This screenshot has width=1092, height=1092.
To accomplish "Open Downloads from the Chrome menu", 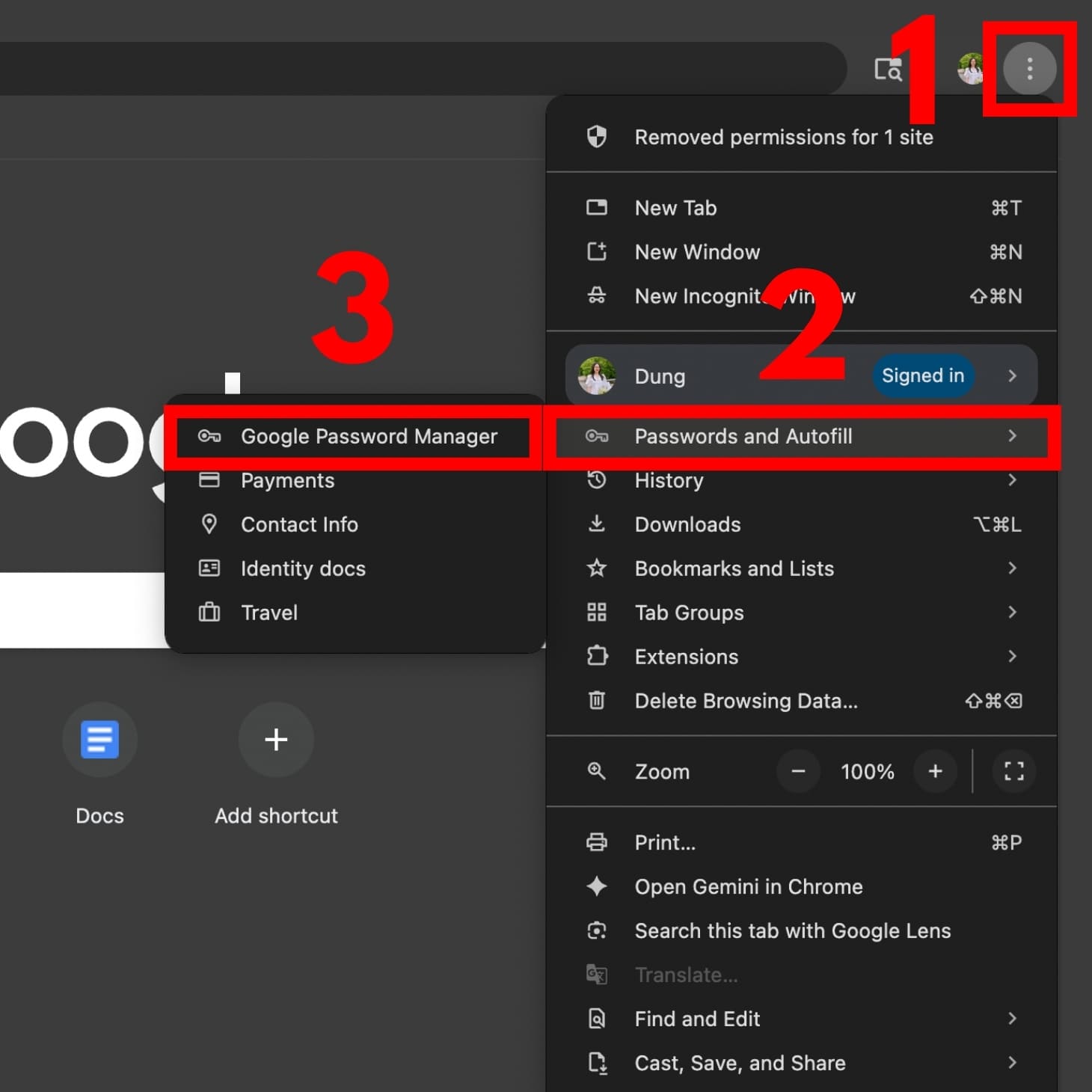I will click(802, 524).
